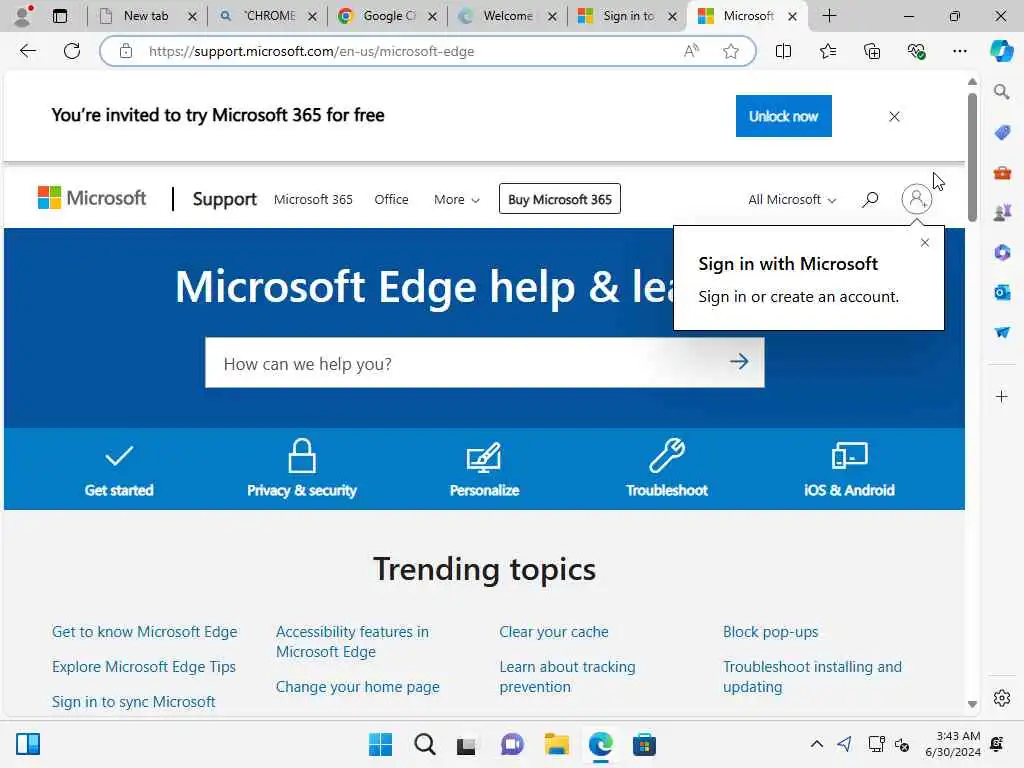Screen dimensions: 1024x768
Task: Click the page vertical scrollbar thumb
Action: 972,157
